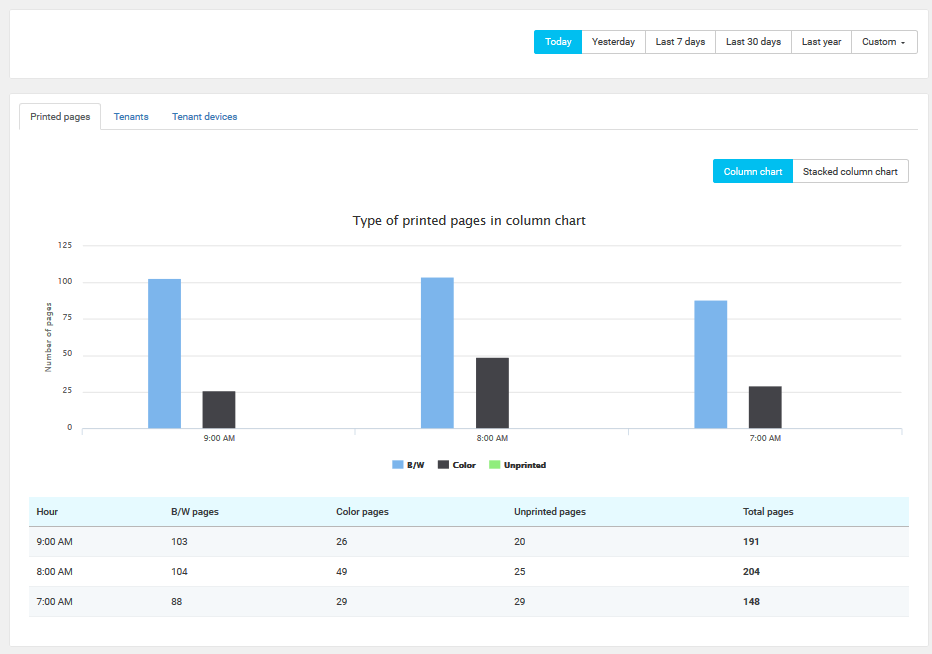
Task: Toggle the B/W legend series
Action: 408,465
